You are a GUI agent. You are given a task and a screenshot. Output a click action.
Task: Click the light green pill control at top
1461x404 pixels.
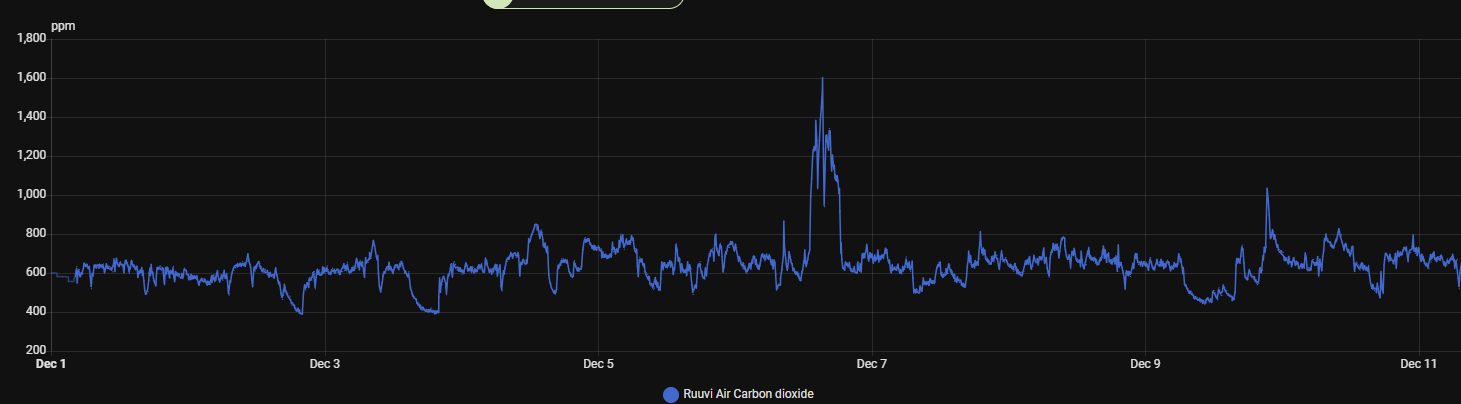tap(583, 3)
